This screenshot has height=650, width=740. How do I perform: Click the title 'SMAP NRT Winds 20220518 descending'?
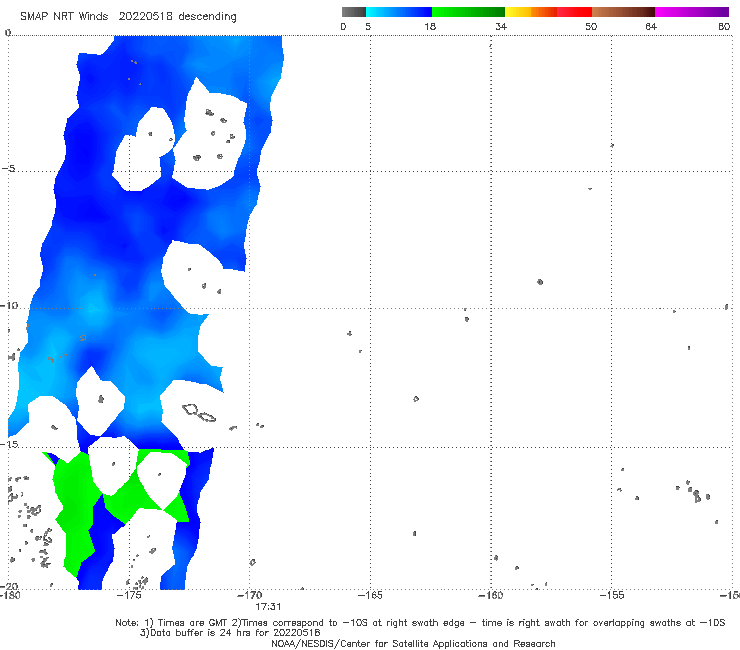click(128, 17)
